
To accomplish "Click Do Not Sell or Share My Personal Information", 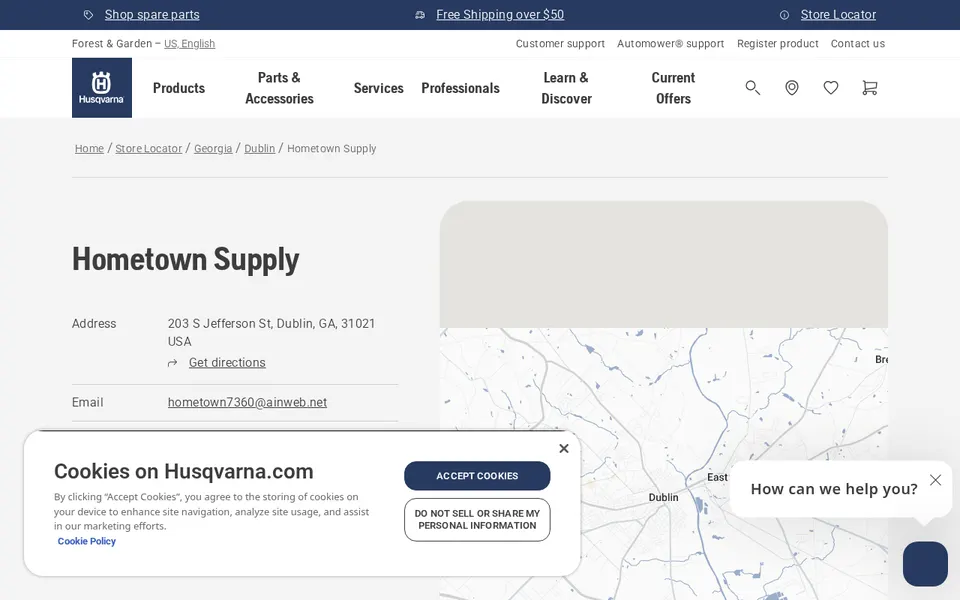I will (x=477, y=520).
